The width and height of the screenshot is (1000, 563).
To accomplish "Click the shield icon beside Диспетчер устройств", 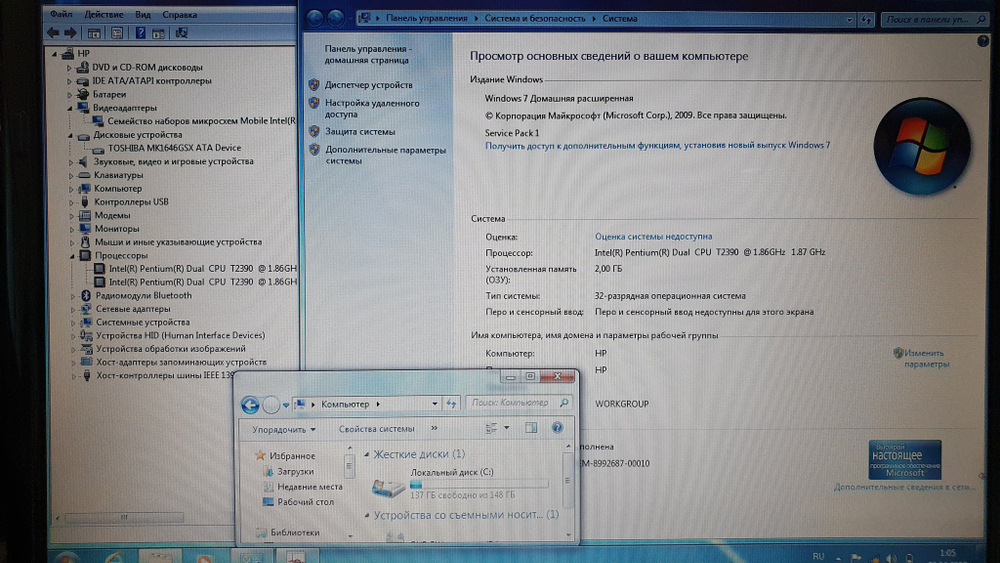I will [x=314, y=84].
